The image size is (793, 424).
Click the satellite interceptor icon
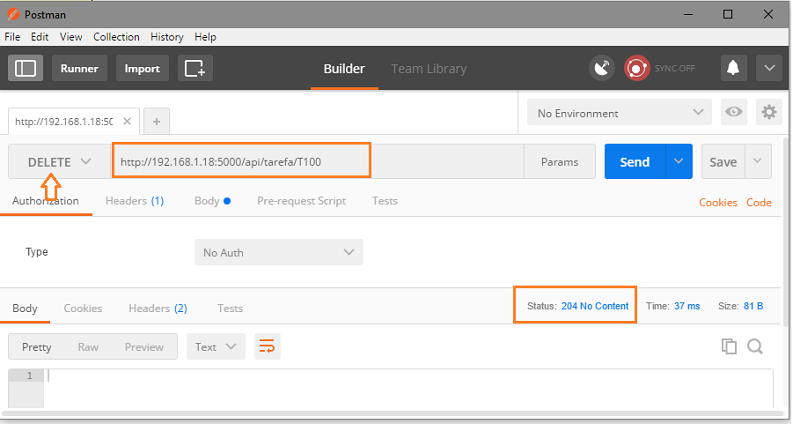click(601, 68)
